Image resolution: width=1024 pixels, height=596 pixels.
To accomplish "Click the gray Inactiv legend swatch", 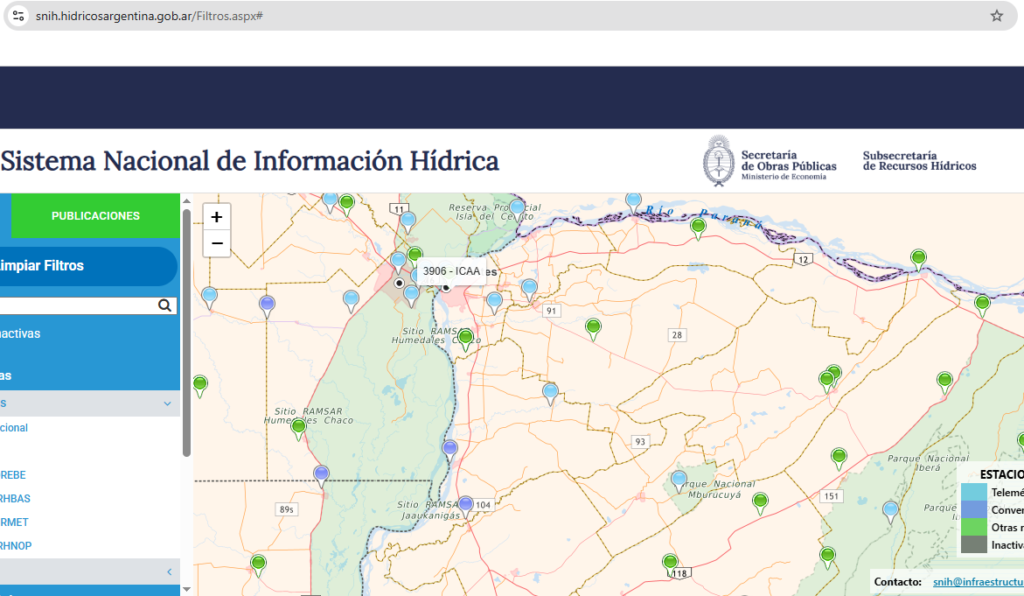I will pos(974,544).
